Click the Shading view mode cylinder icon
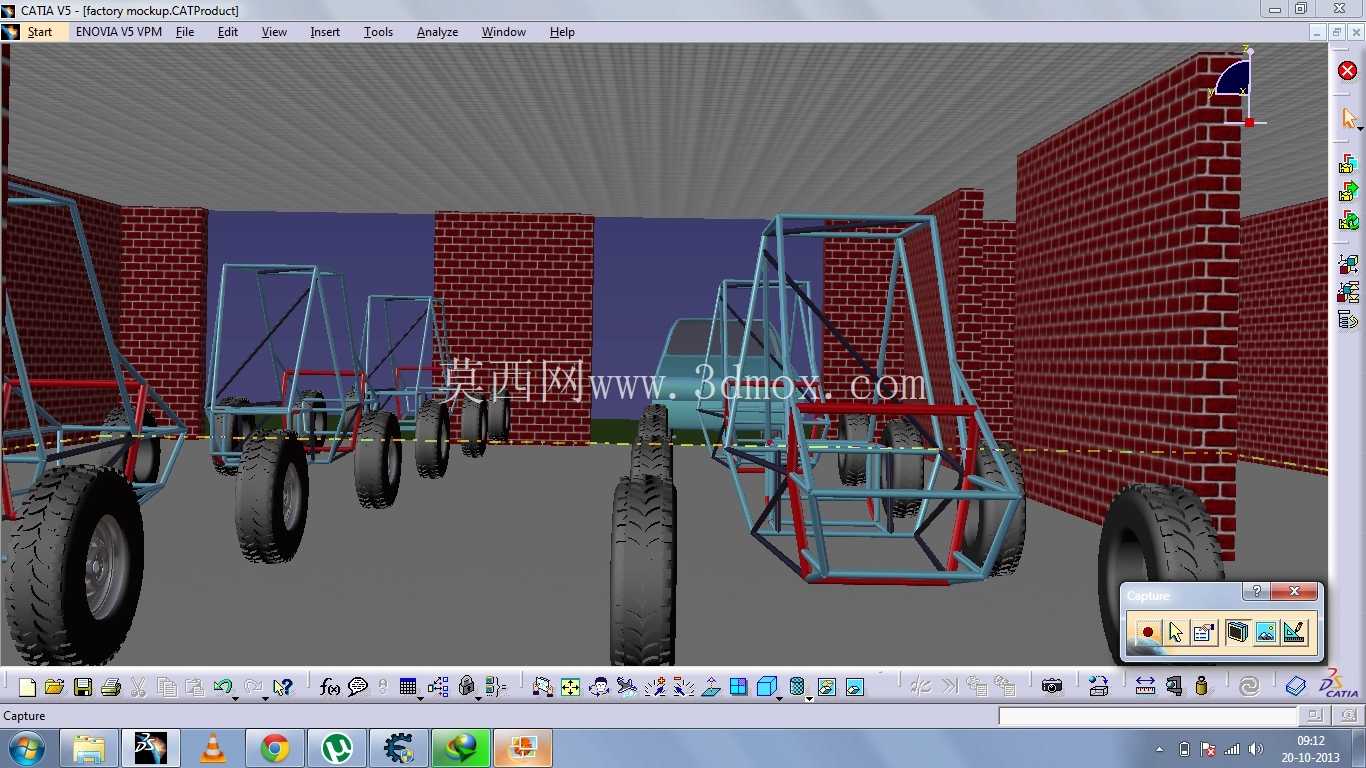Viewport: 1366px width, 768px height. [796, 687]
